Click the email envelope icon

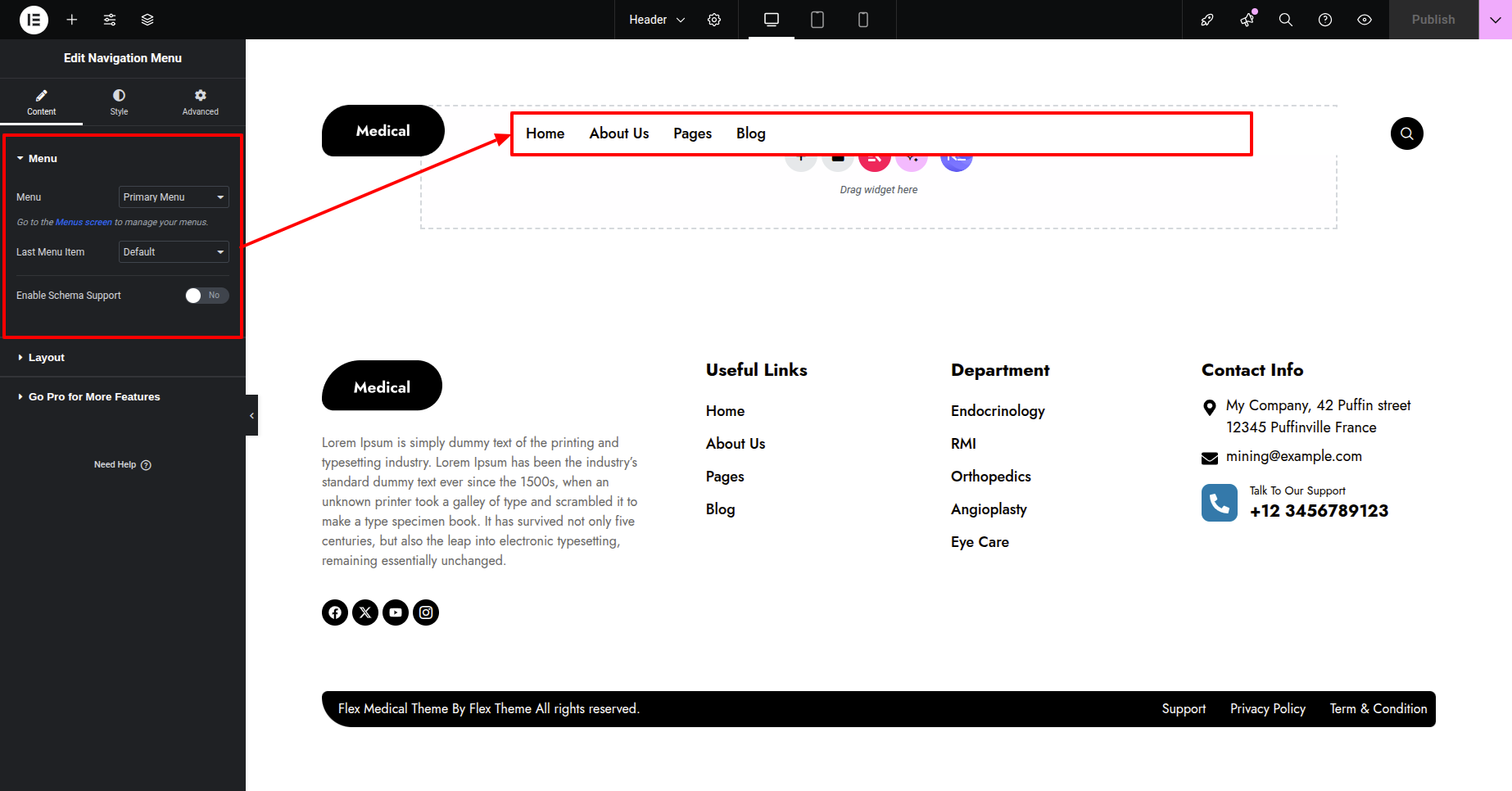(x=1210, y=458)
